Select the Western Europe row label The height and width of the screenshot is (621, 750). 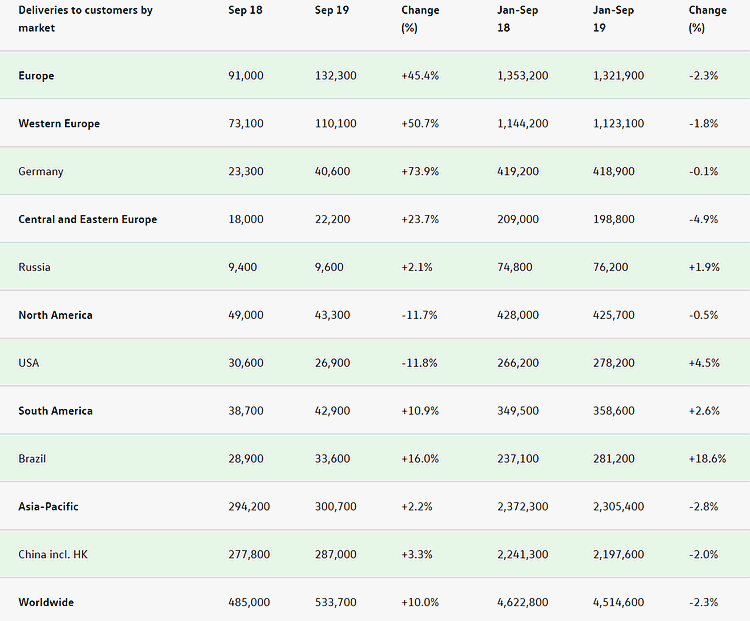[x=59, y=124]
